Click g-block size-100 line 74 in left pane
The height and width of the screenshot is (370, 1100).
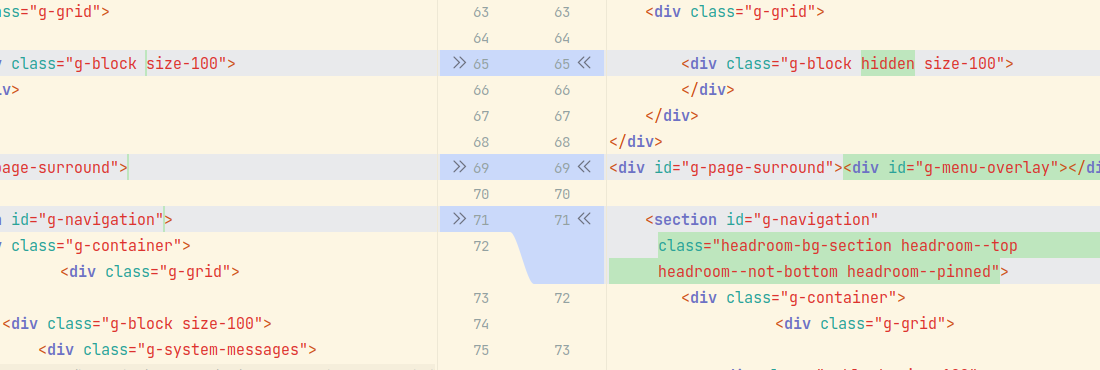(138, 324)
